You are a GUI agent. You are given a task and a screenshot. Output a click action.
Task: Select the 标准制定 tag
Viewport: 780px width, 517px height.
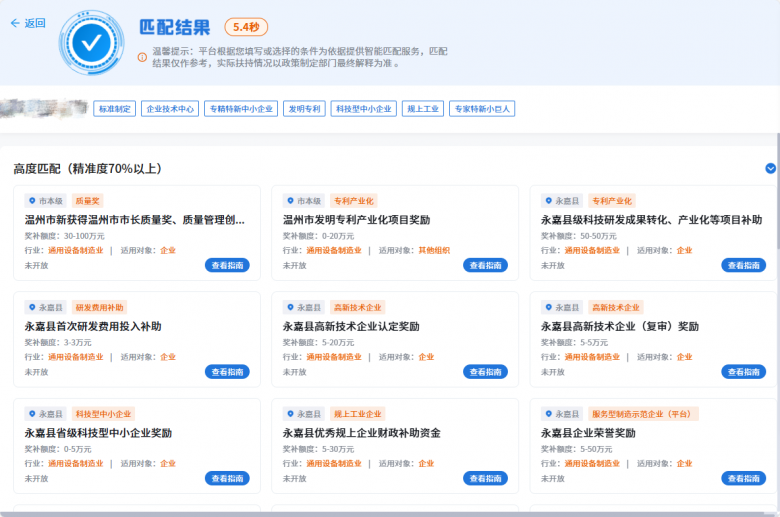click(115, 109)
